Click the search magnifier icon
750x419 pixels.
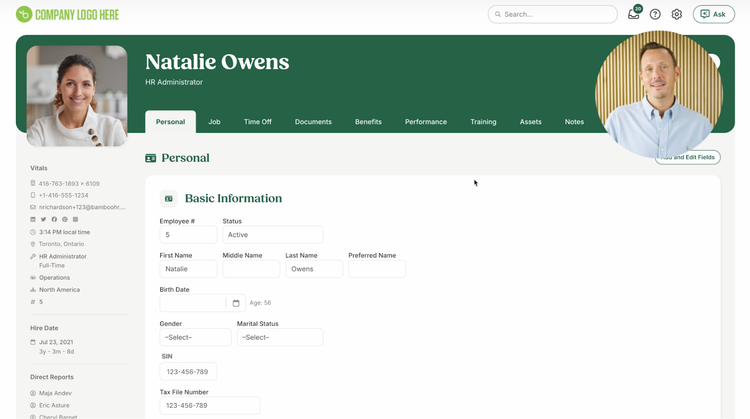[x=498, y=14]
